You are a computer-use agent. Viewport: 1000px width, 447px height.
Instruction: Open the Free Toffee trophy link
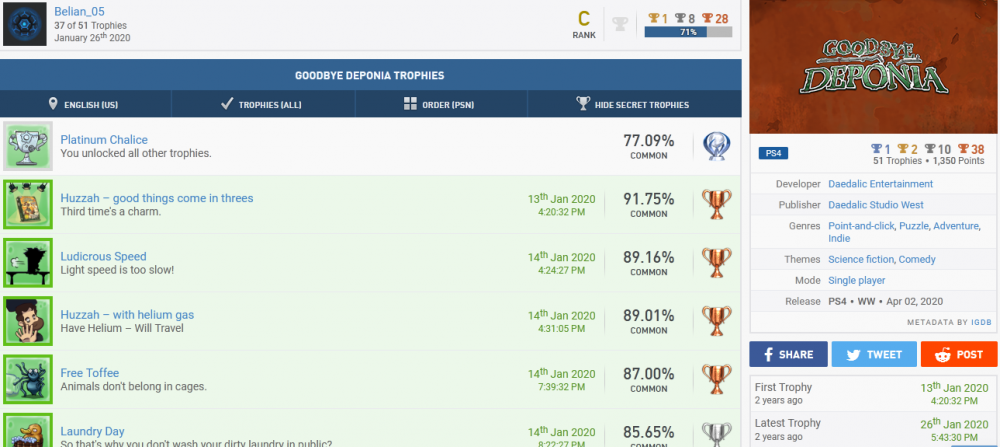pyautogui.click(x=90, y=373)
